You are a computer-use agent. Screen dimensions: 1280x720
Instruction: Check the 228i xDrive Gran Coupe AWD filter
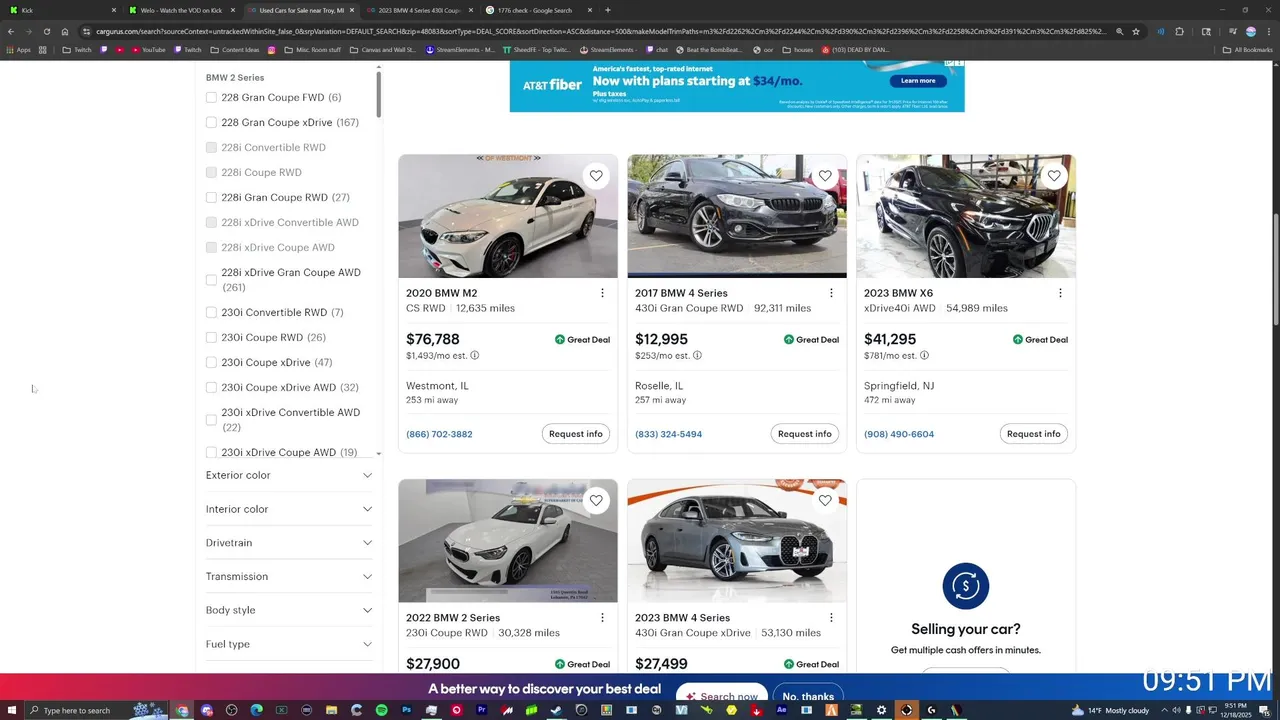coord(211,280)
